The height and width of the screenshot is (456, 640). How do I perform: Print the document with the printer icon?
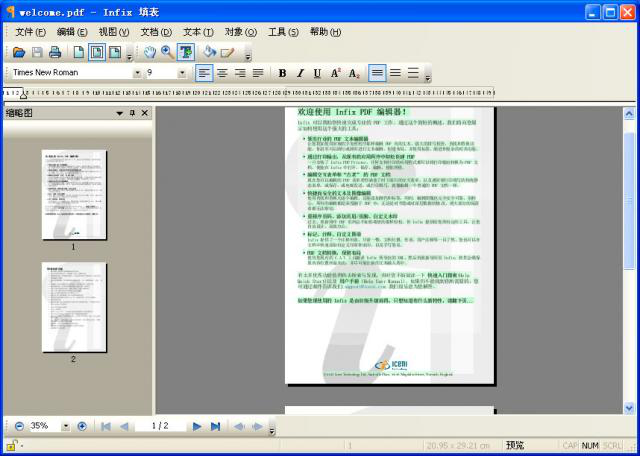[x=55, y=52]
